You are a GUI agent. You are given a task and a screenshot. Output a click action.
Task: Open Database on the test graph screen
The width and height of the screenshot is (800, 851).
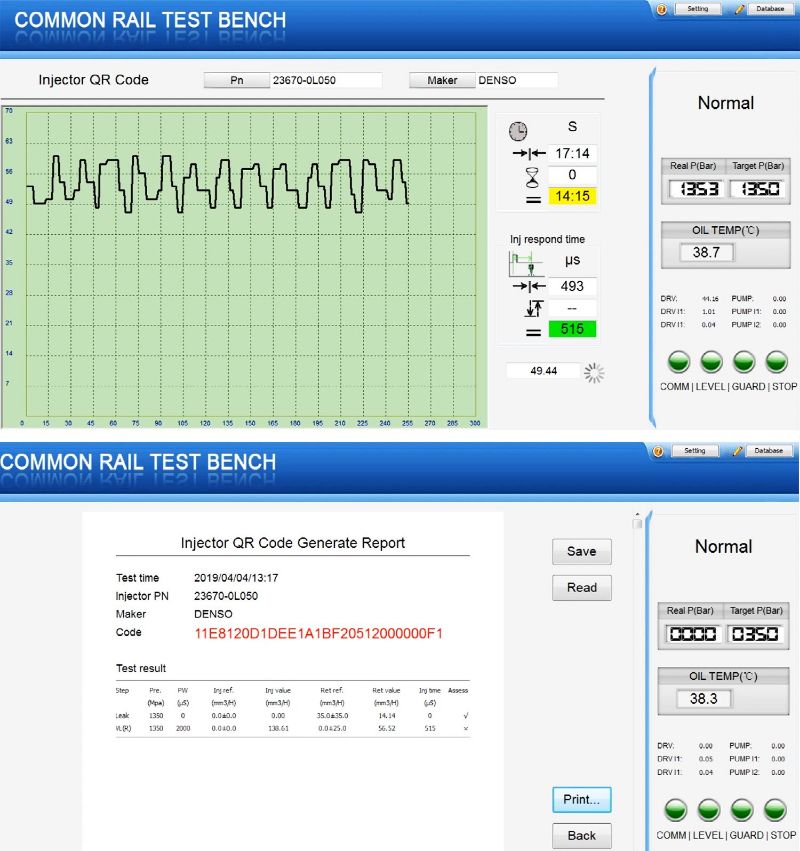[770, 9]
